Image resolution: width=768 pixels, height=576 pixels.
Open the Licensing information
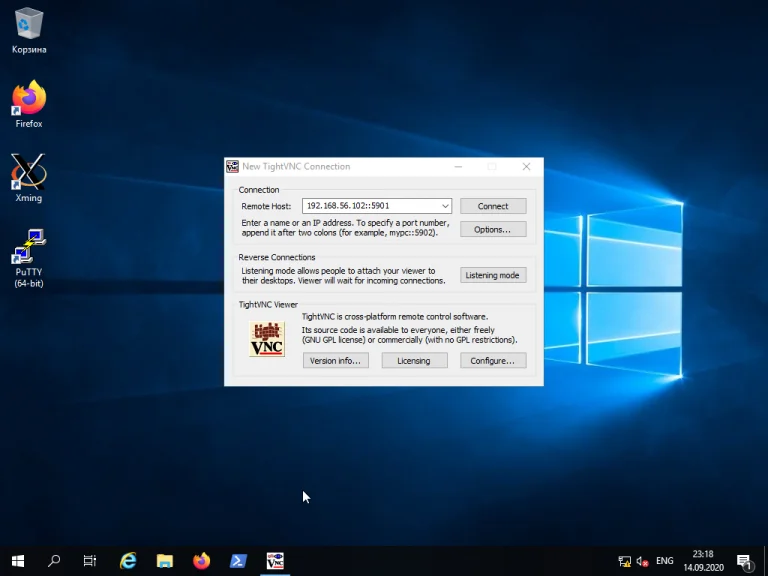pos(414,361)
